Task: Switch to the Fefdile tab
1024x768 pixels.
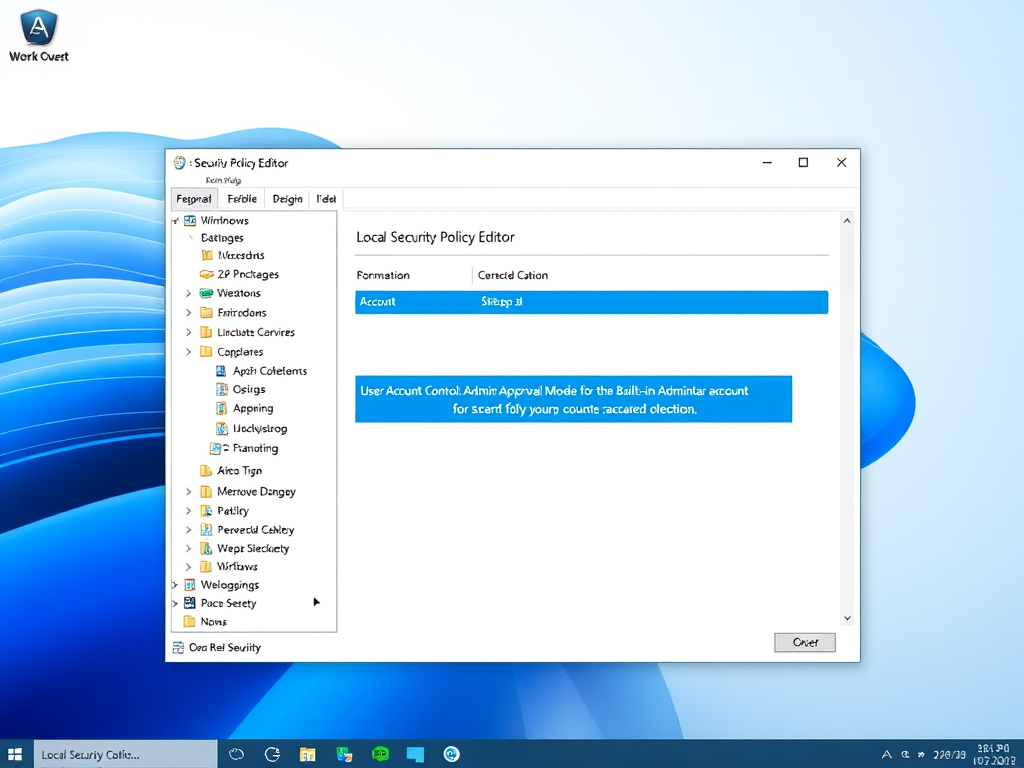Action: coord(242,199)
